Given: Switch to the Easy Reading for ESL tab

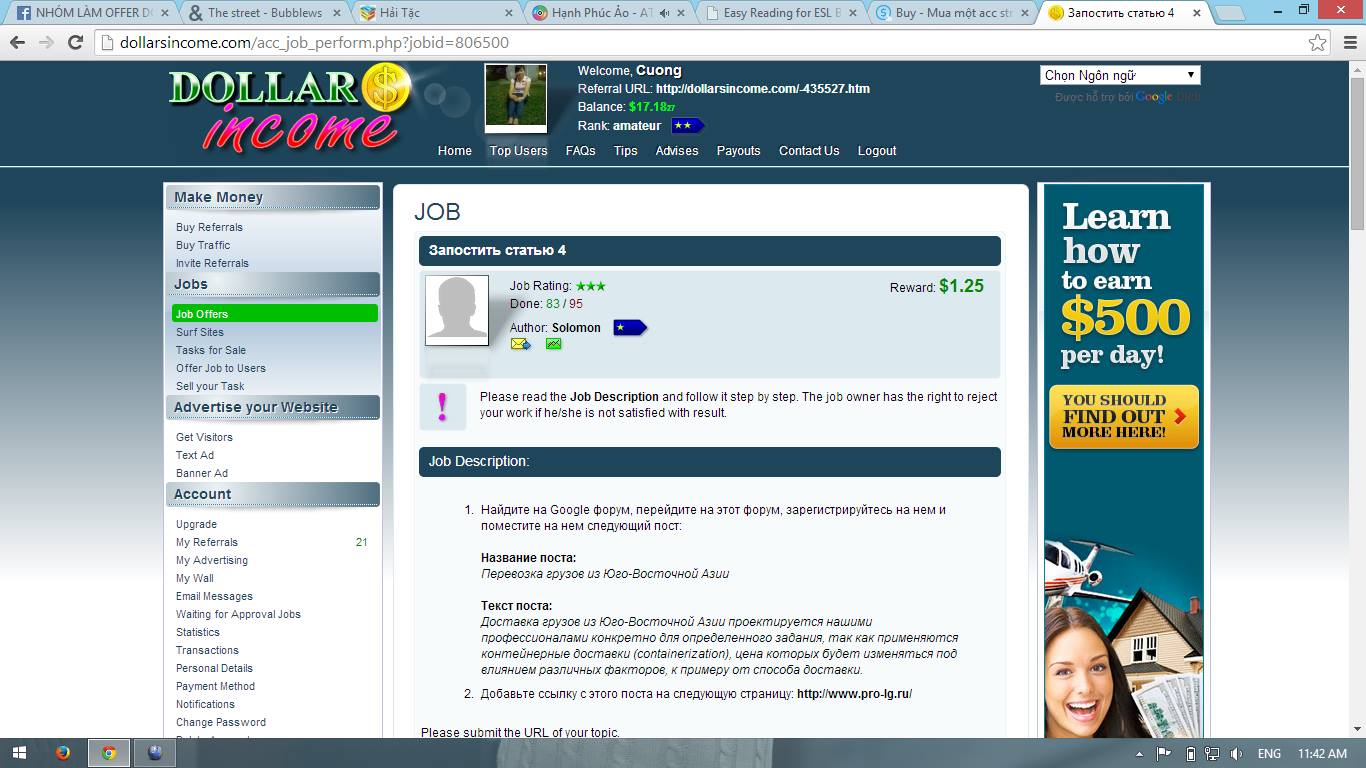Looking at the screenshot, I should pyautogui.click(x=781, y=13).
